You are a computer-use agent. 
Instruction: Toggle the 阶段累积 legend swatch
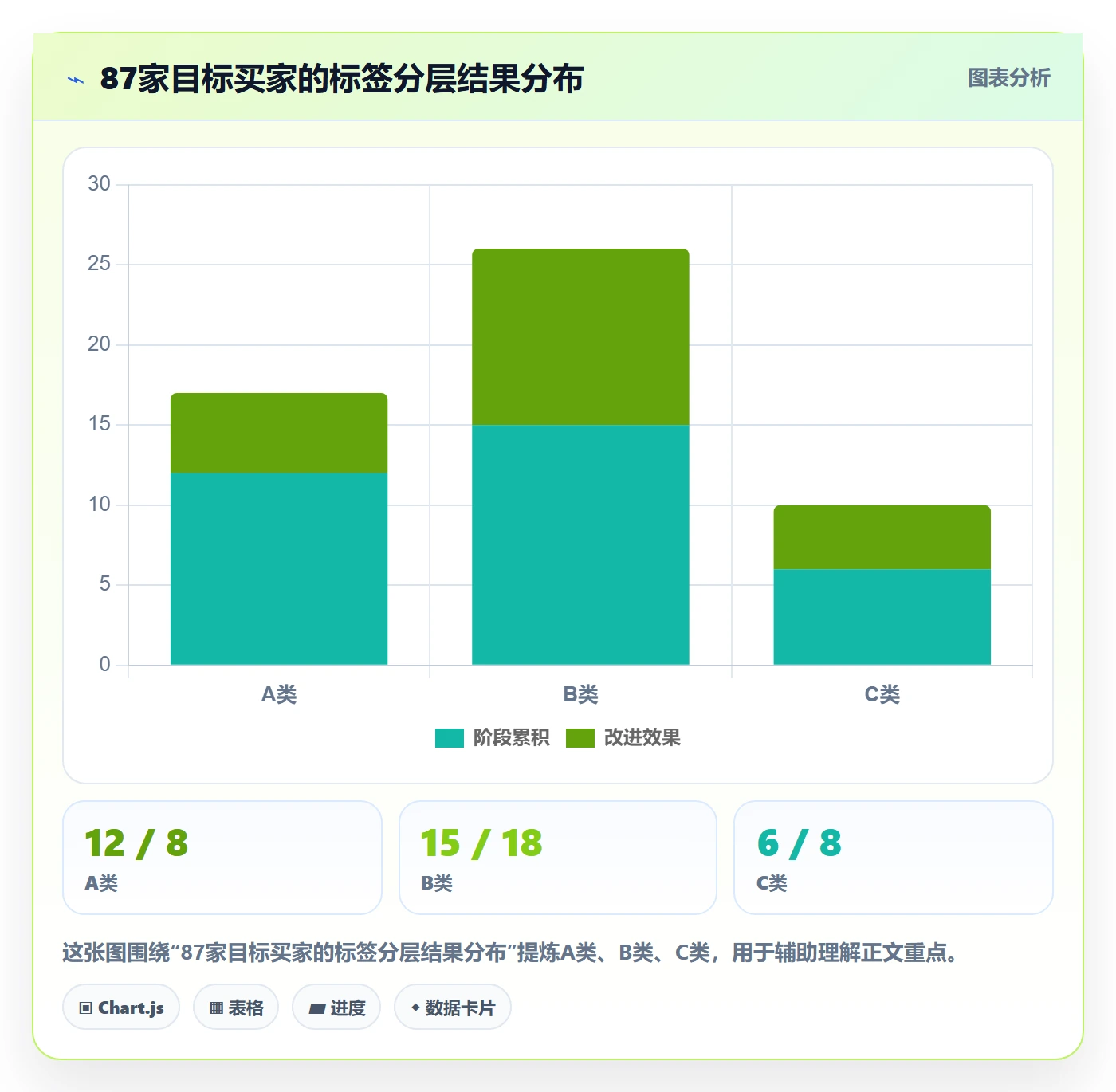449,738
